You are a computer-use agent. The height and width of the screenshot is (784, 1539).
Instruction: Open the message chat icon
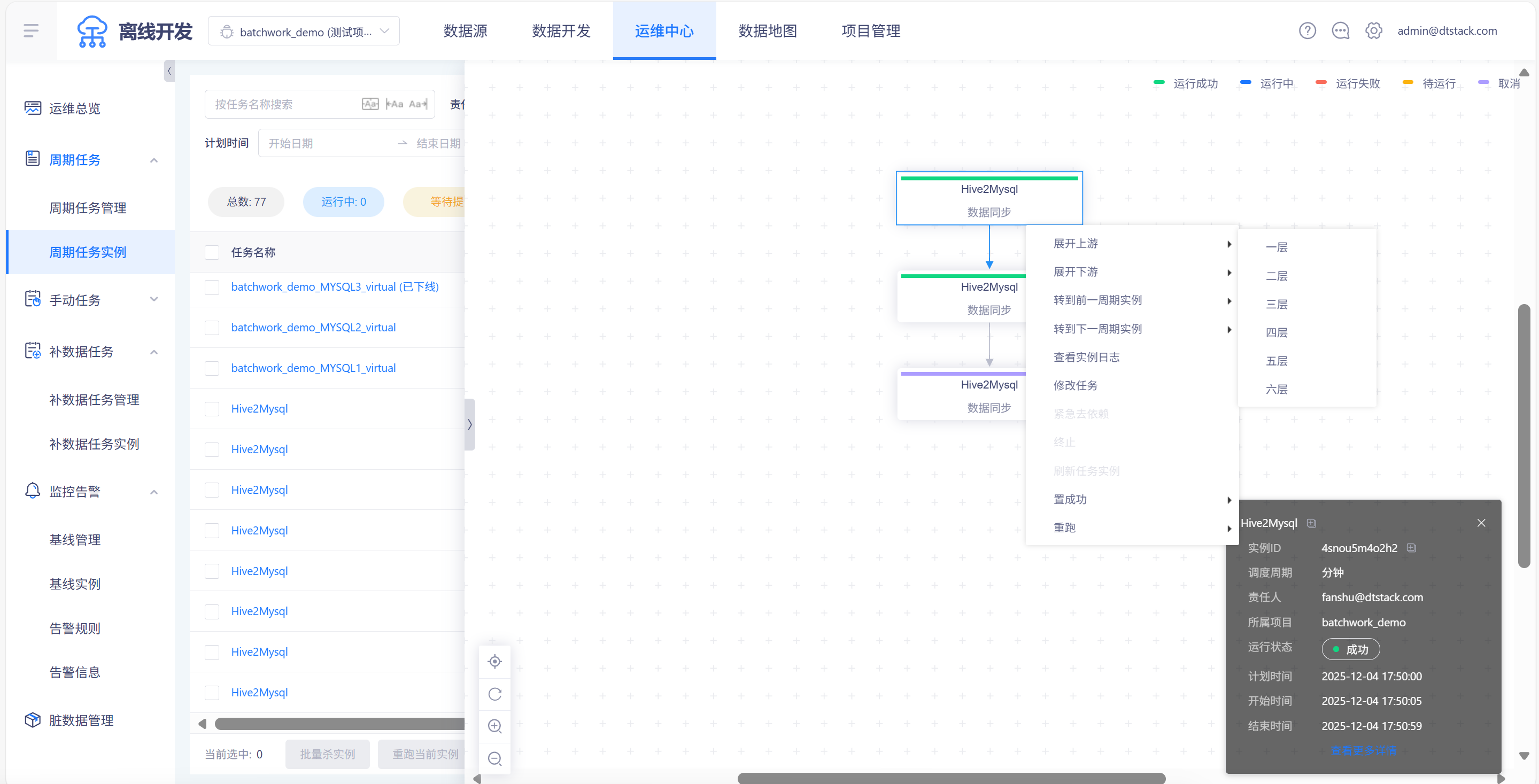(x=1340, y=30)
